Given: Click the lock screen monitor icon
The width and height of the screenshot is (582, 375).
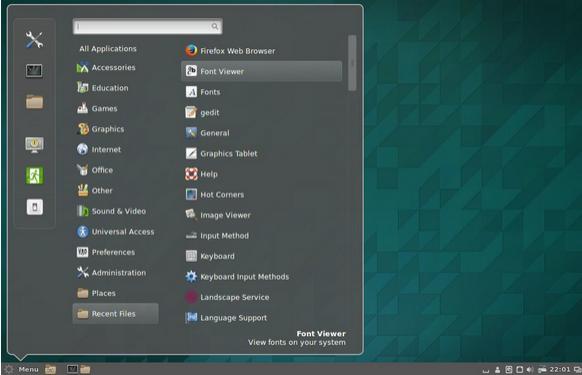Looking at the screenshot, I should [34, 144].
